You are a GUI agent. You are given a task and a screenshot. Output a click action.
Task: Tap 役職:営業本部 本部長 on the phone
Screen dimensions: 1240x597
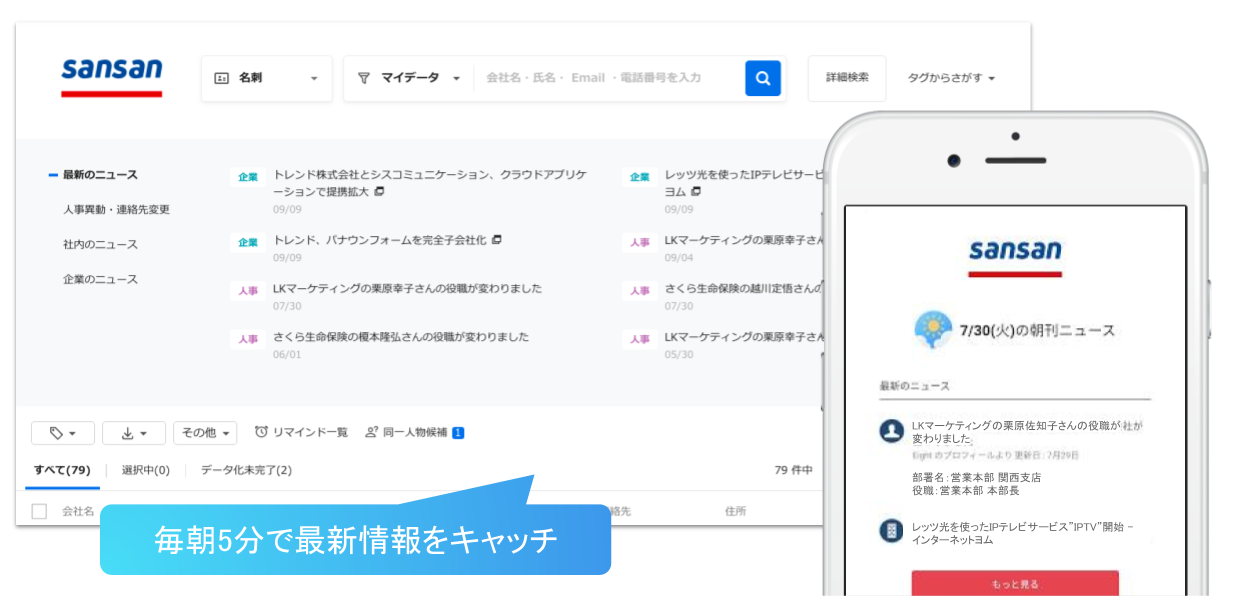pyautogui.click(x=965, y=490)
